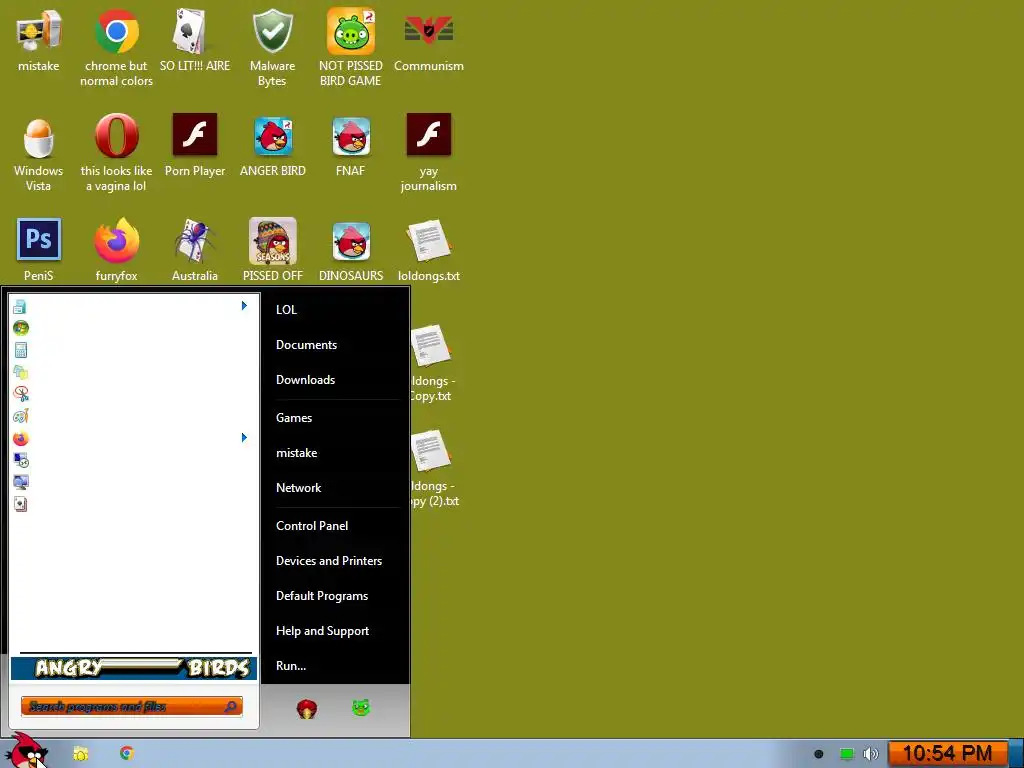Open the monitor projector icon in Start menu
1024x768 pixels.
pos(20,482)
